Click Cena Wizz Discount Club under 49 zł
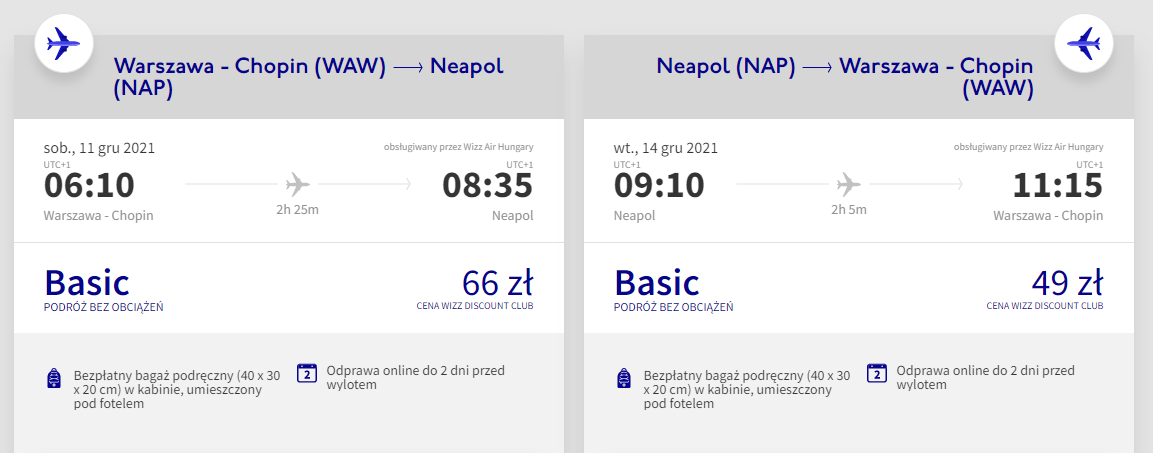The height and width of the screenshot is (453, 1153). [1045, 306]
